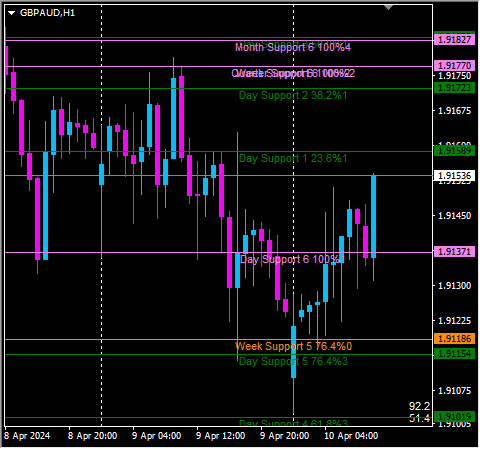Viewport: 480px width, 449px height.
Task: Select the 1.91186 orange price label
Action: [x=455, y=339]
